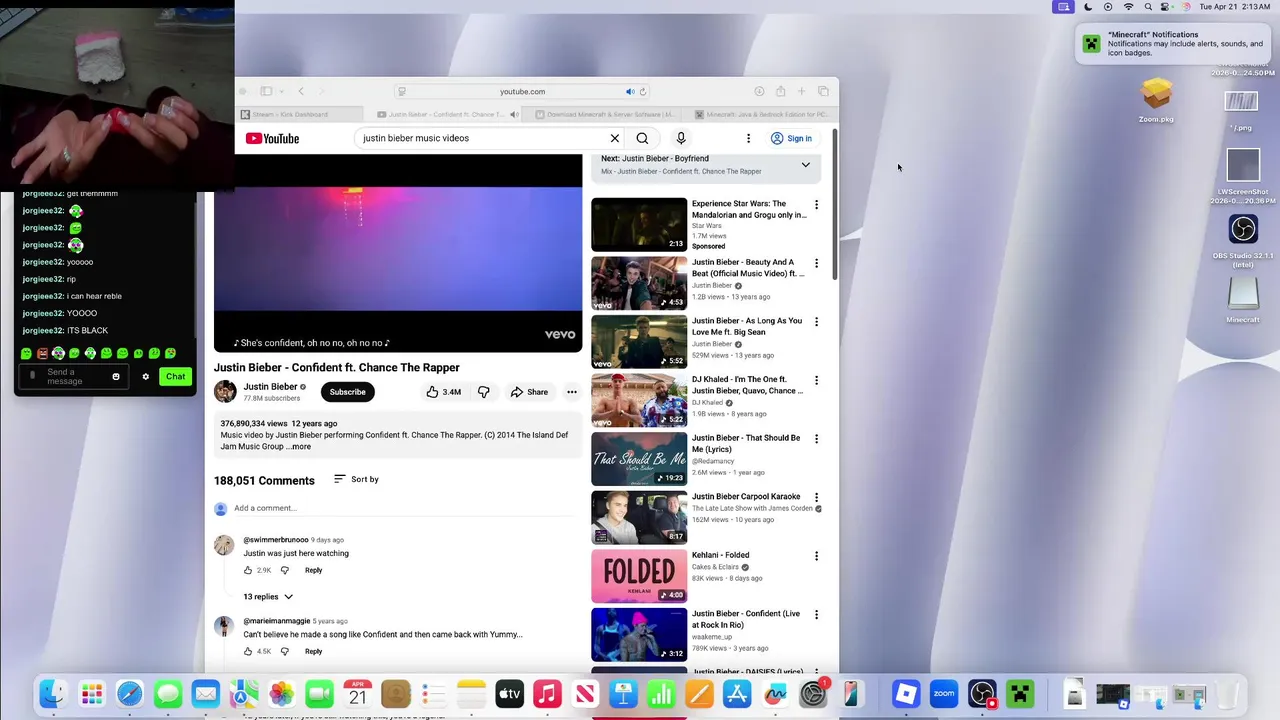Open Justin Bieber Carpool Karaoke title
The image size is (1280, 720).
(x=746, y=496)
